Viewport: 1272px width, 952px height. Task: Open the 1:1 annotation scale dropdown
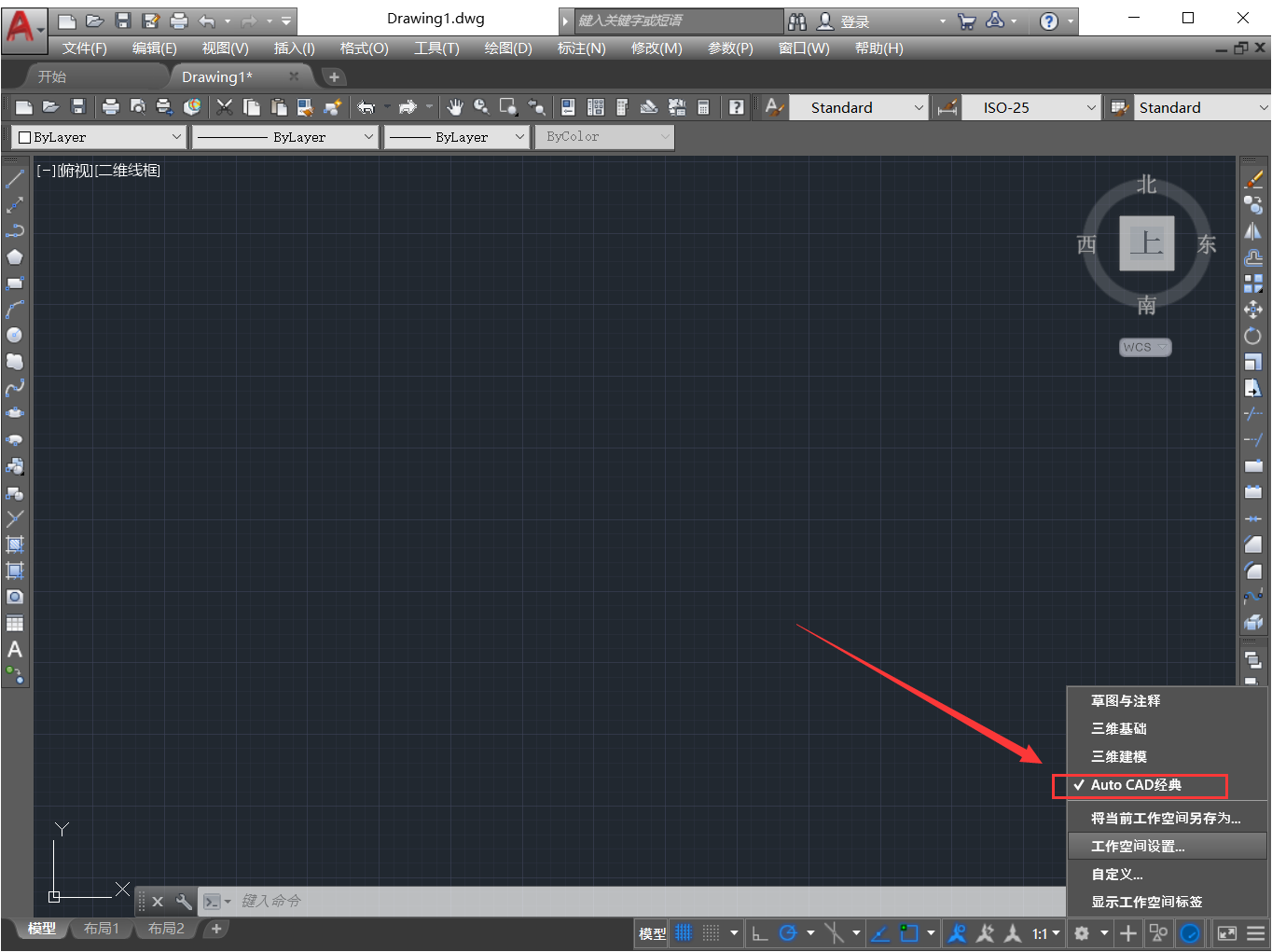[1044, 932]
